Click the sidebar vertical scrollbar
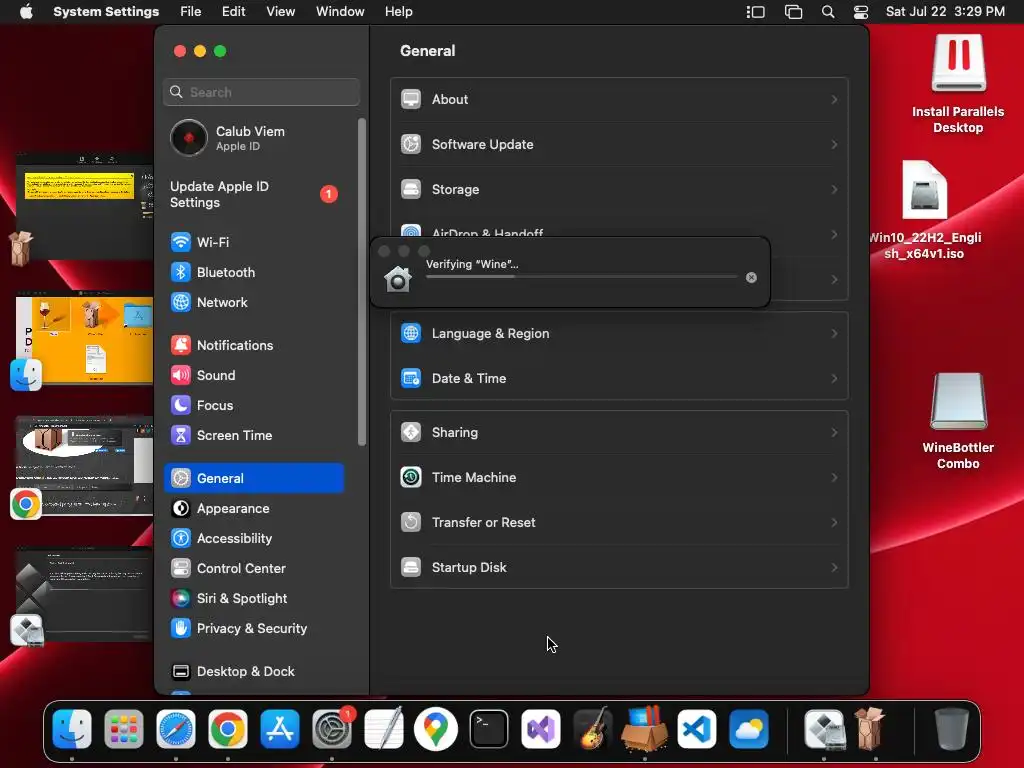Image resolution: width=1024 pixels, height=768 pixels. click(362, 282)
